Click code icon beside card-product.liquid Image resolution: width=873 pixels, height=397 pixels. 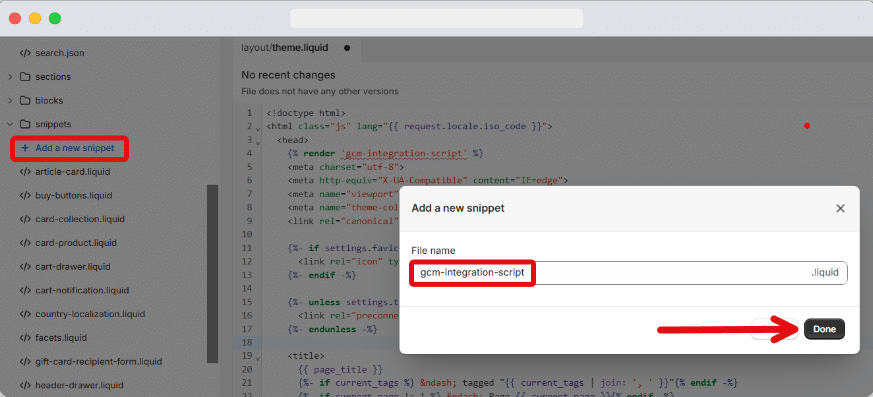click(25, 243)
